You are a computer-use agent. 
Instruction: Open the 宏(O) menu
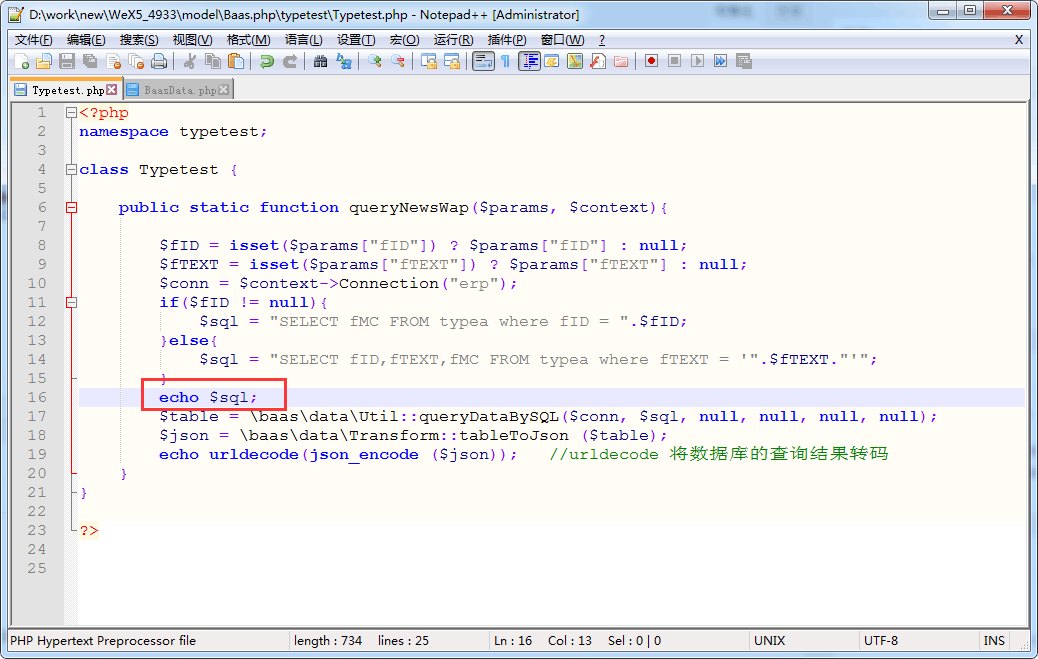(x=404, y=40)
